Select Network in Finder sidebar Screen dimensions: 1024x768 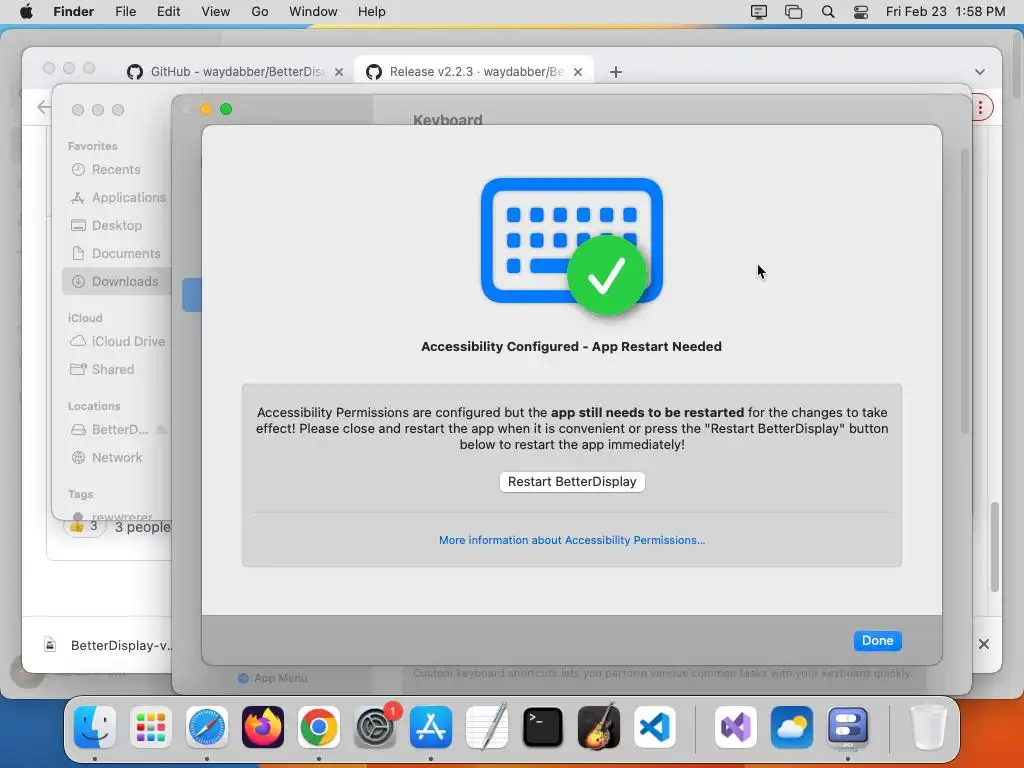pyautogui.click(x=116, y=458)
